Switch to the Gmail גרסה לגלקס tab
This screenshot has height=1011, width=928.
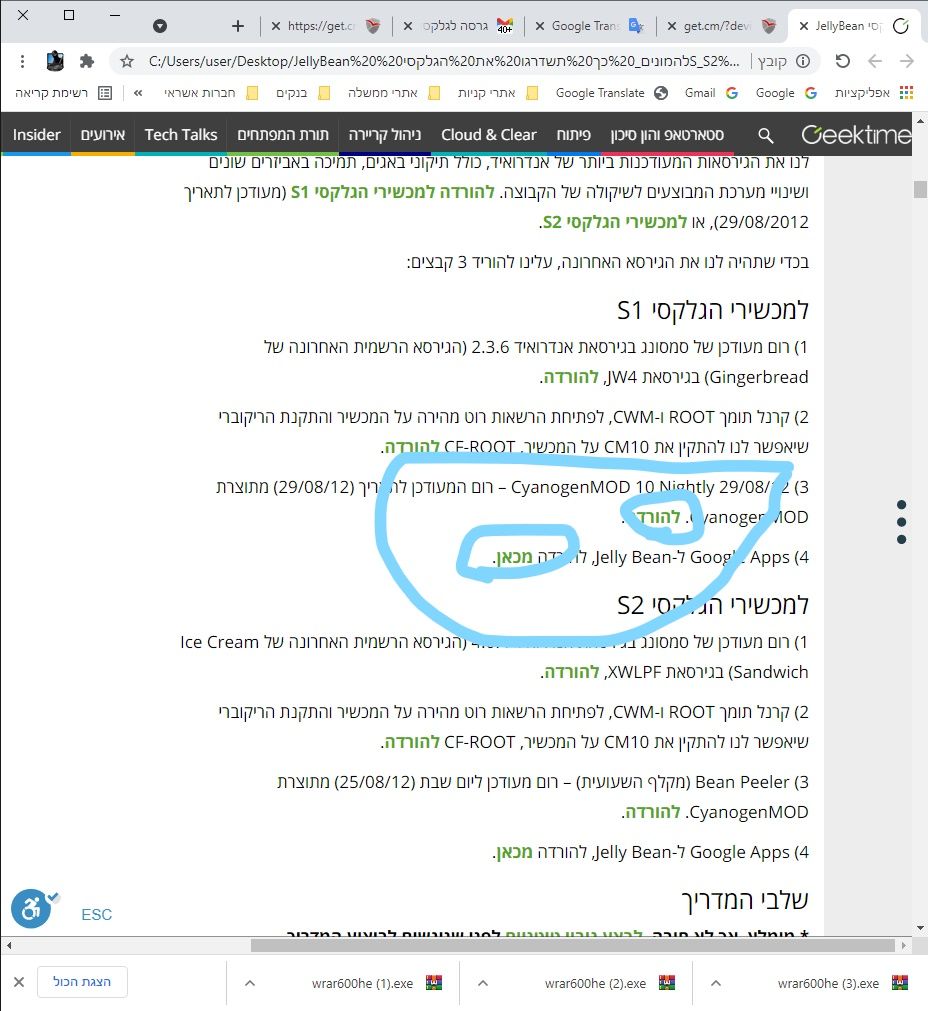pyautogui.click(x=458, y=26)
